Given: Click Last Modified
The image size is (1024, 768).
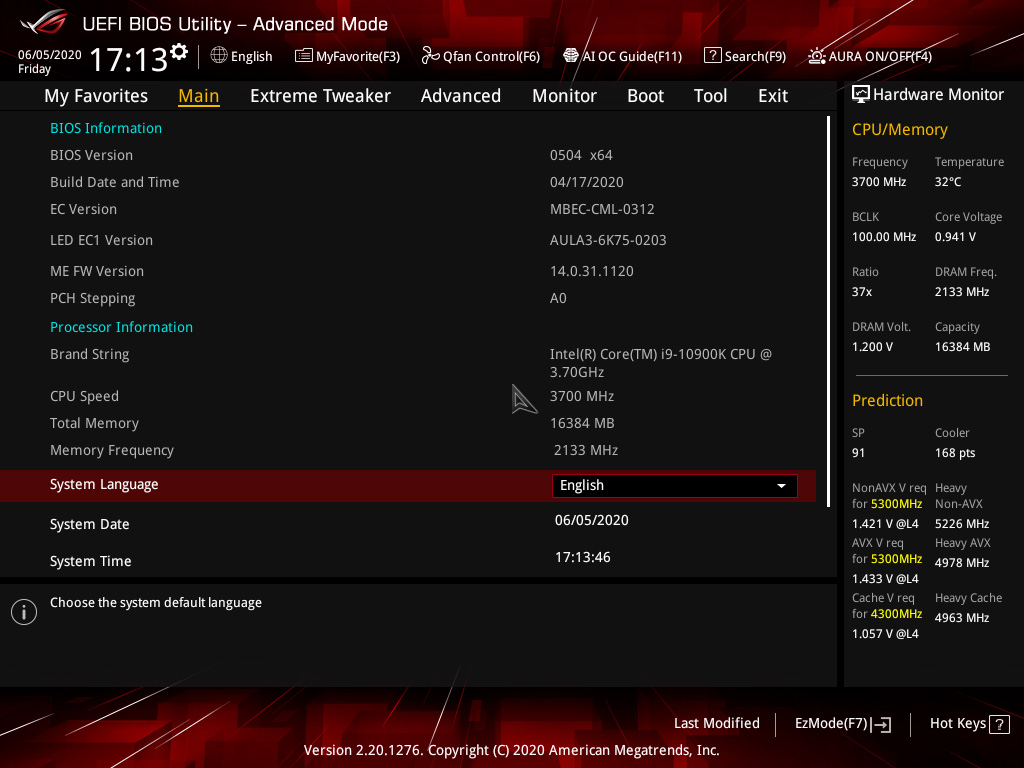Looking at the screenshot, I should [716, 723].
